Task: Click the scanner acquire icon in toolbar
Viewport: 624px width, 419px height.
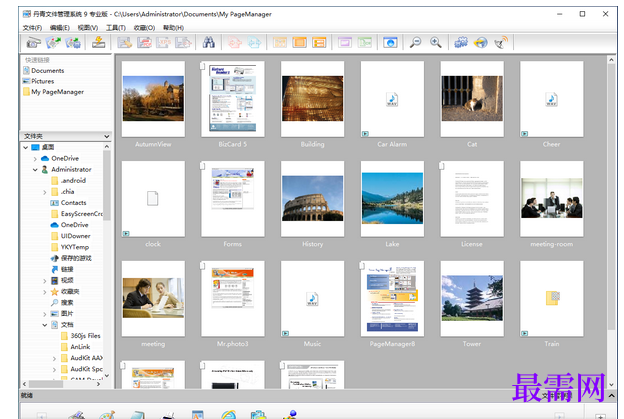Action: pyautogui.click(x=34, y=42)
